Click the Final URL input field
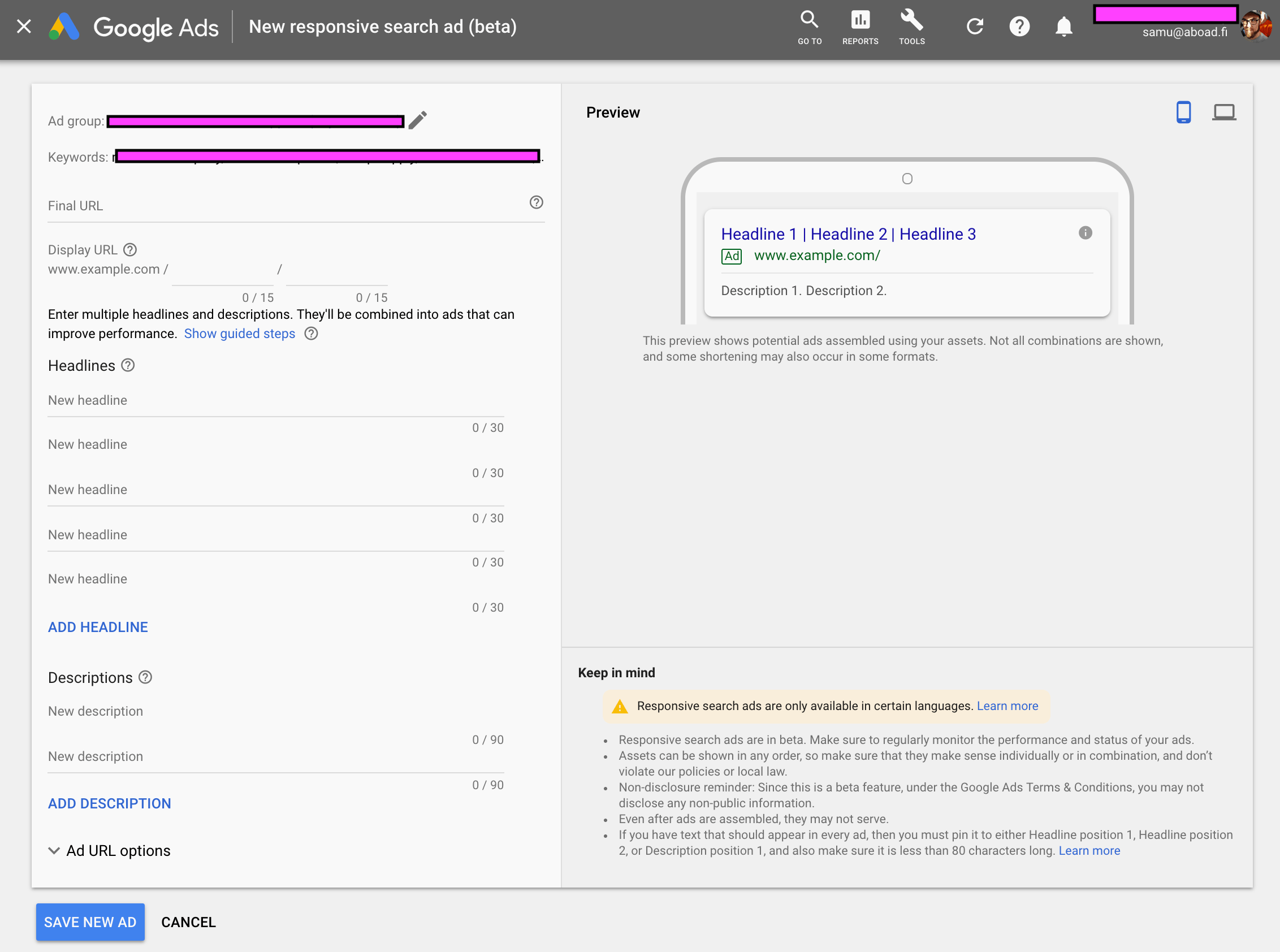 pyautogui.click(x=282, y=206)
